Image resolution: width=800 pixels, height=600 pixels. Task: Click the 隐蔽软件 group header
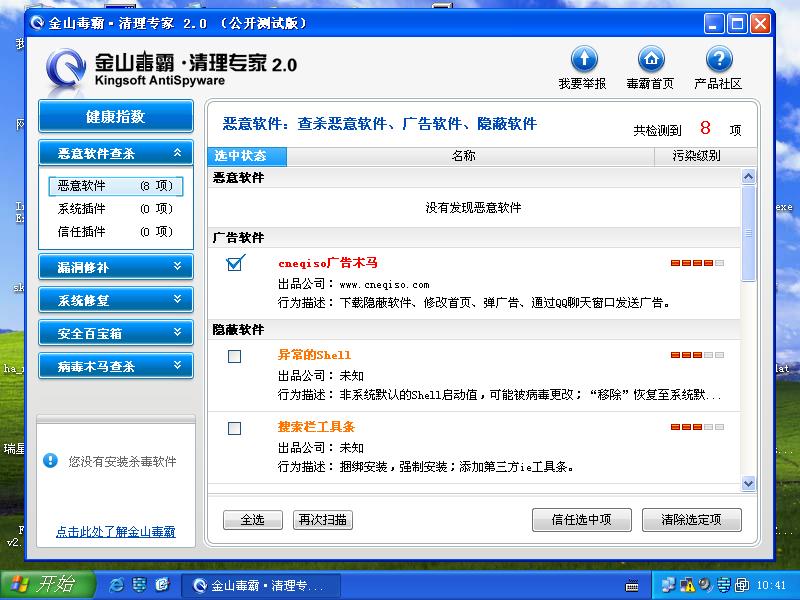coord(474,330)
